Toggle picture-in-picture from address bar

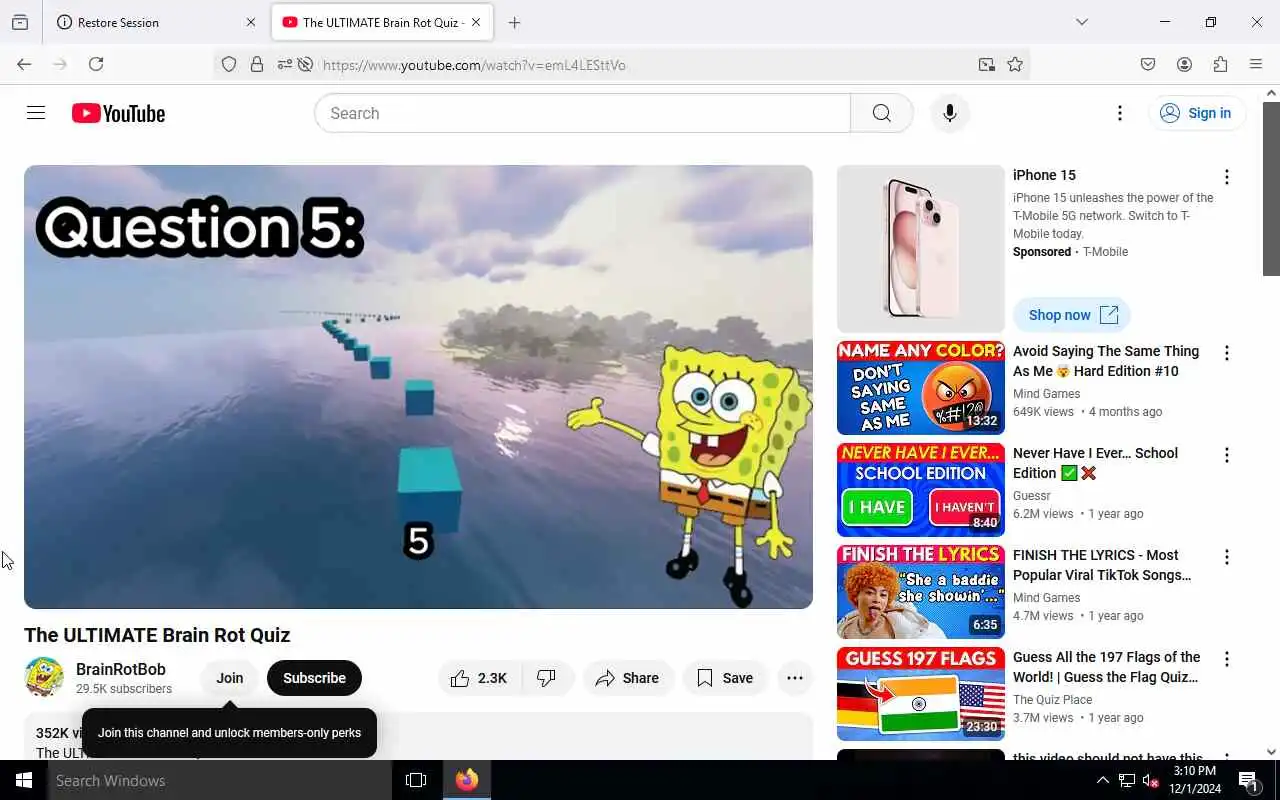coord(987,65)
